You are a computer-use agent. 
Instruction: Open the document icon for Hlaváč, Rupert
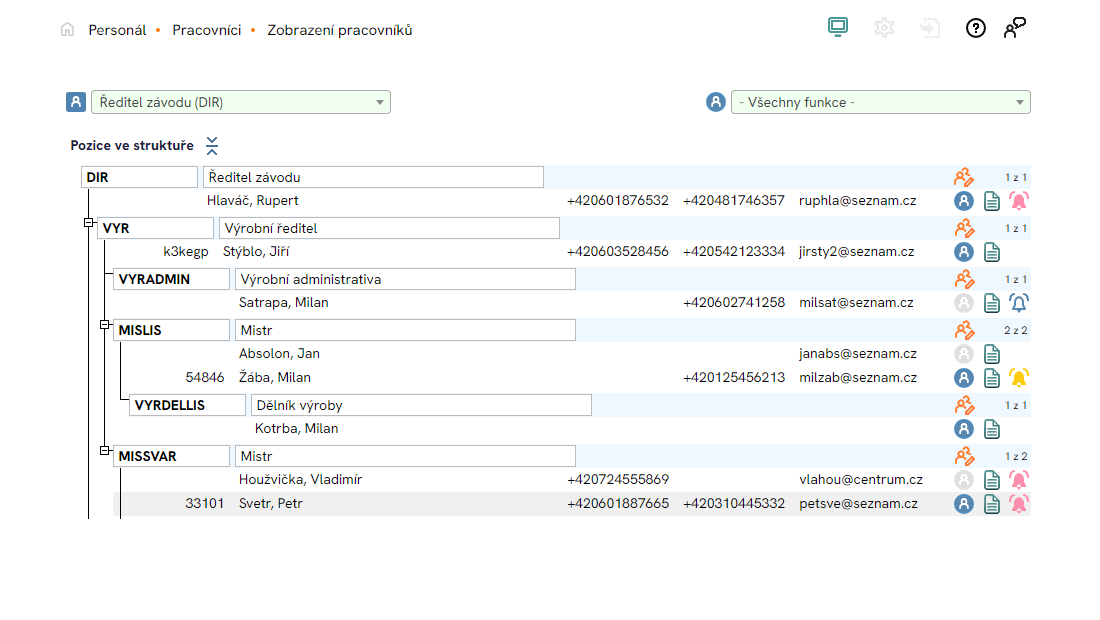click(992, 201)
